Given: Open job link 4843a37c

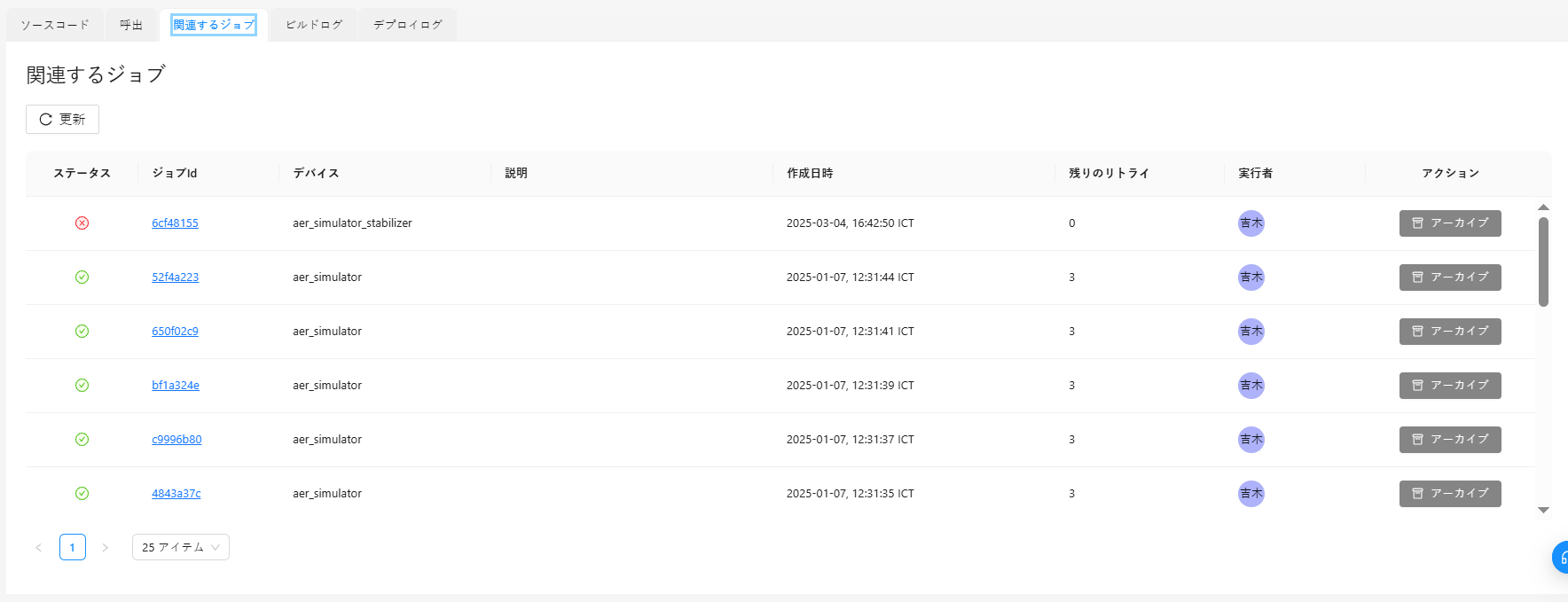Looking at the screenshot, I should click(176, 494).
